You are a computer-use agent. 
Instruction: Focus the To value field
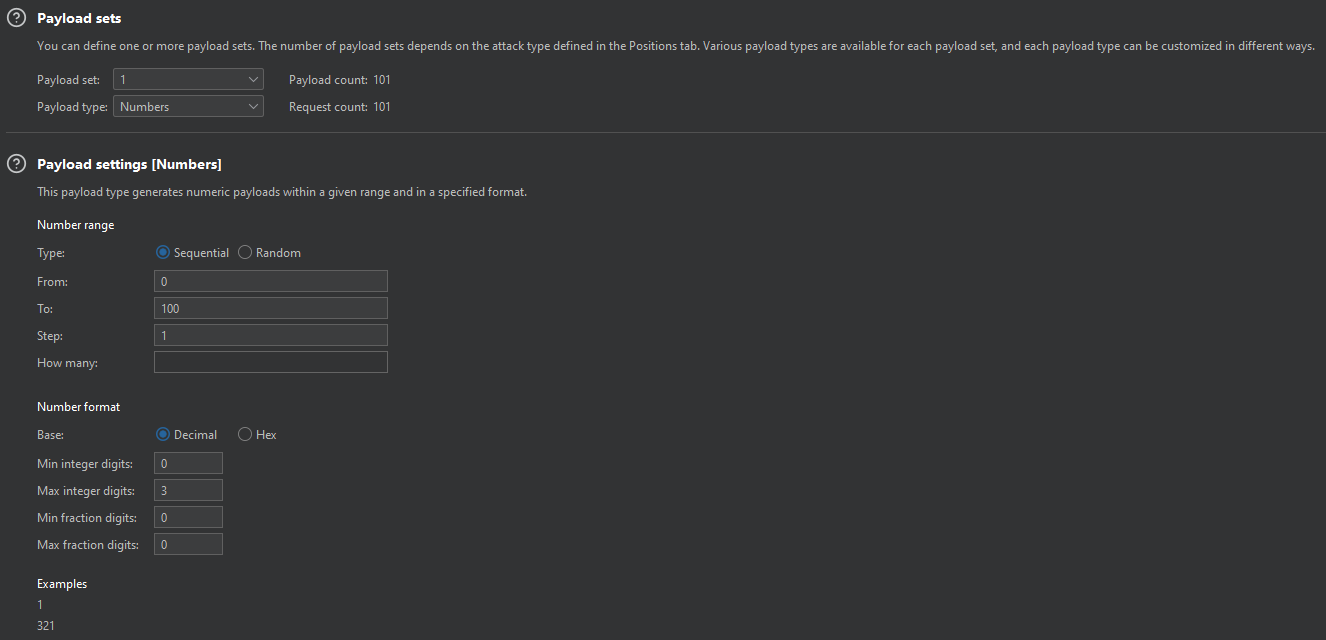[x=270, y=309]
